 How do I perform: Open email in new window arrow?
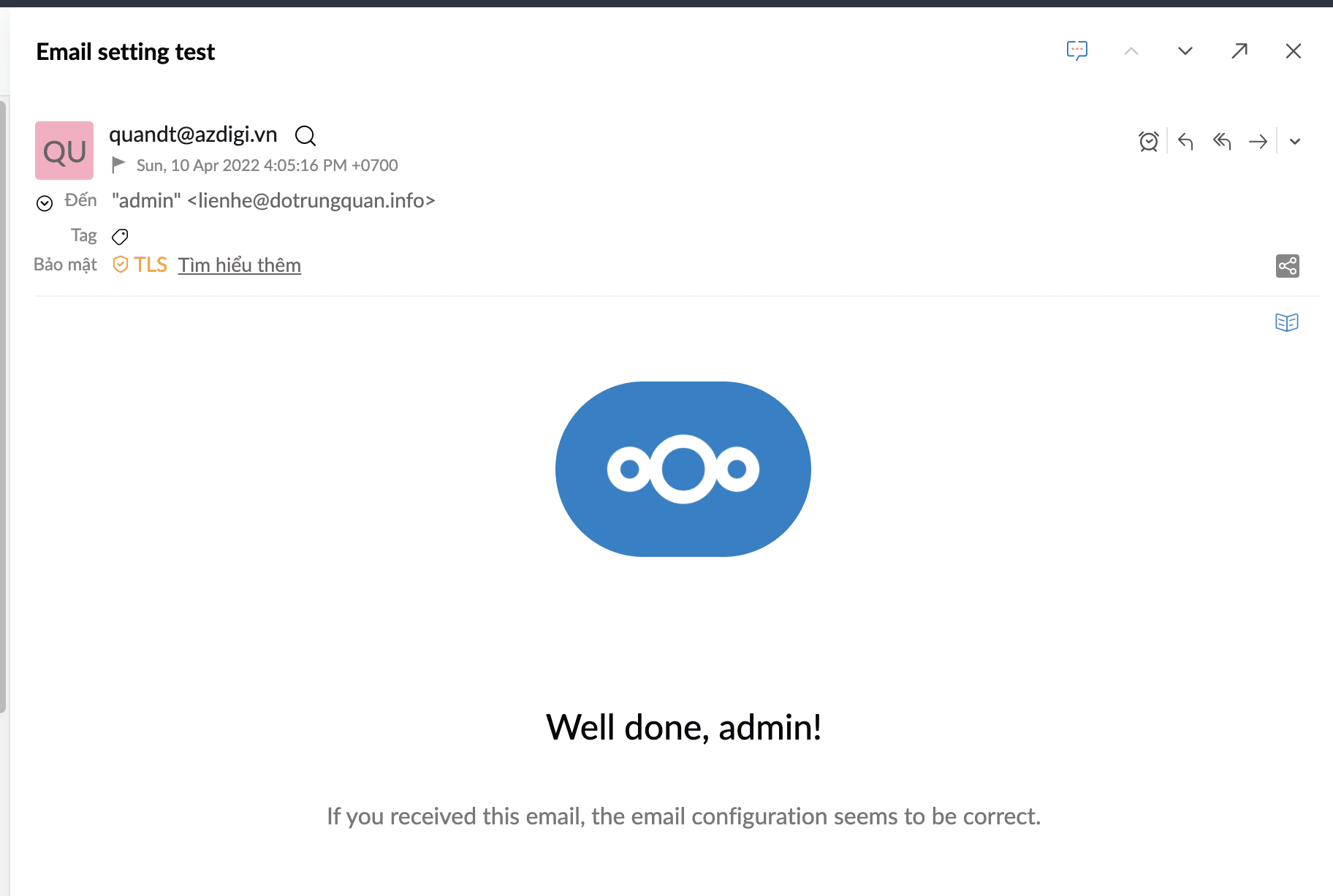1239,50
